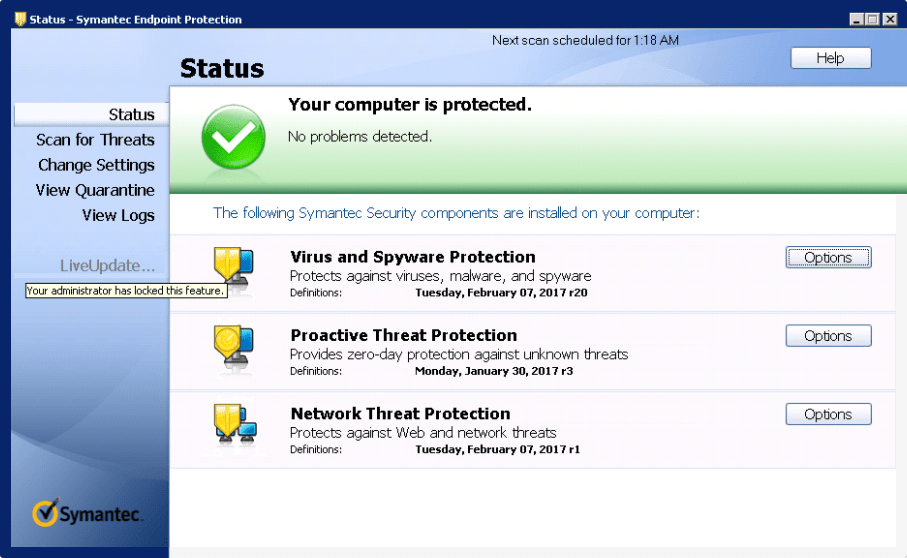The height and width of the screenshot is (558, 907).
Task: Click the locked LiveUpdate link
Action: 108,265
